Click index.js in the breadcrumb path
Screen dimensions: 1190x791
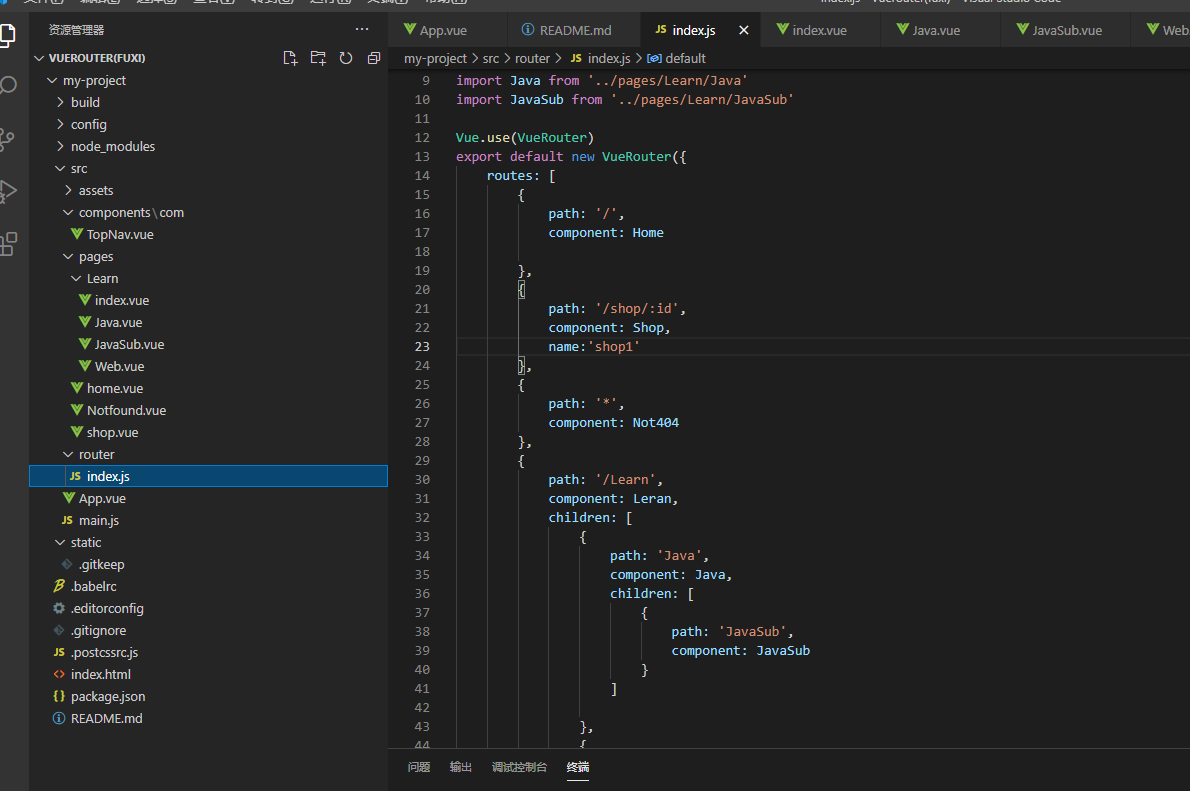(x=609, y=58)
